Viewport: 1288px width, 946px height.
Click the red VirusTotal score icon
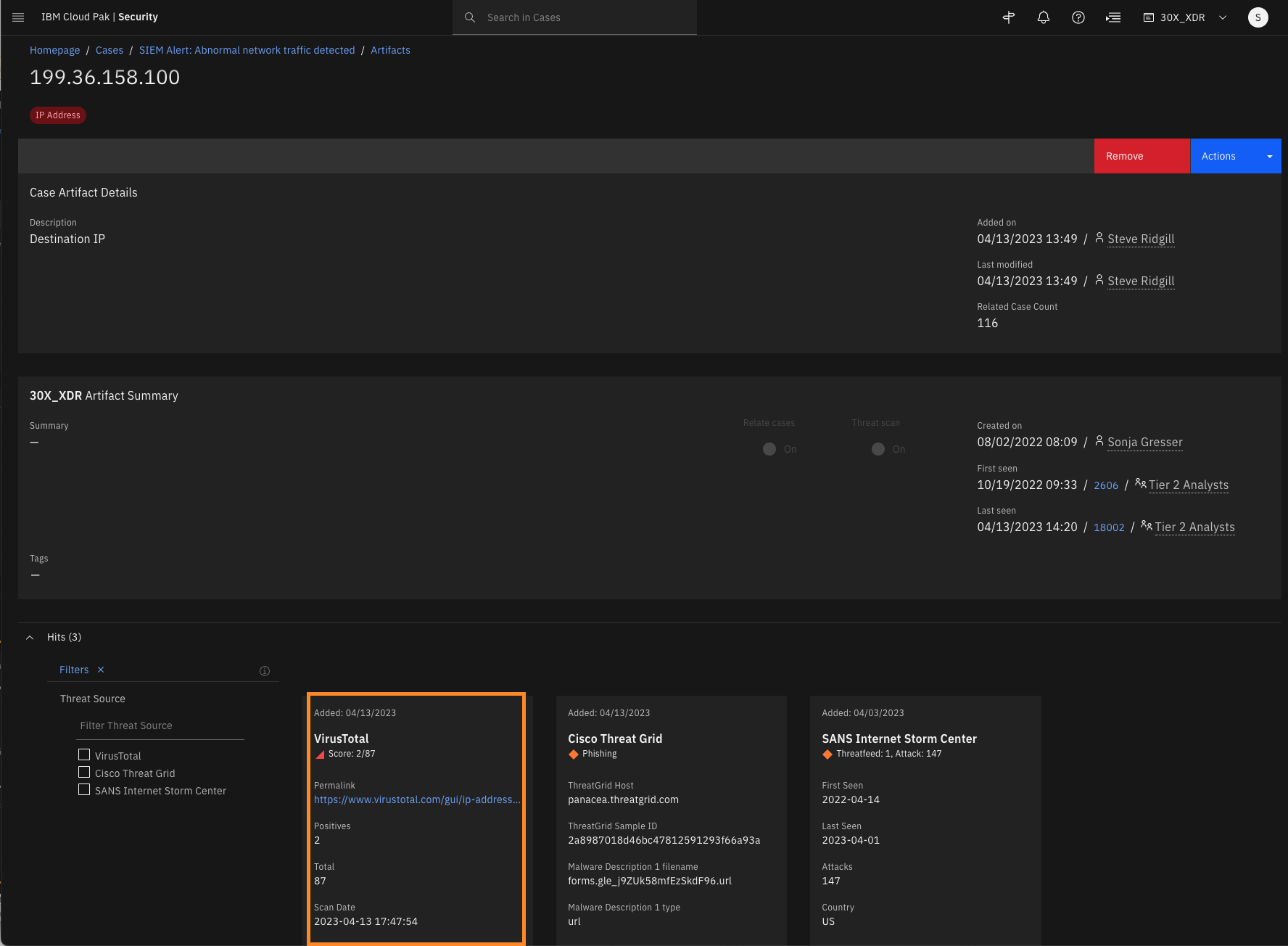[320, 754]
